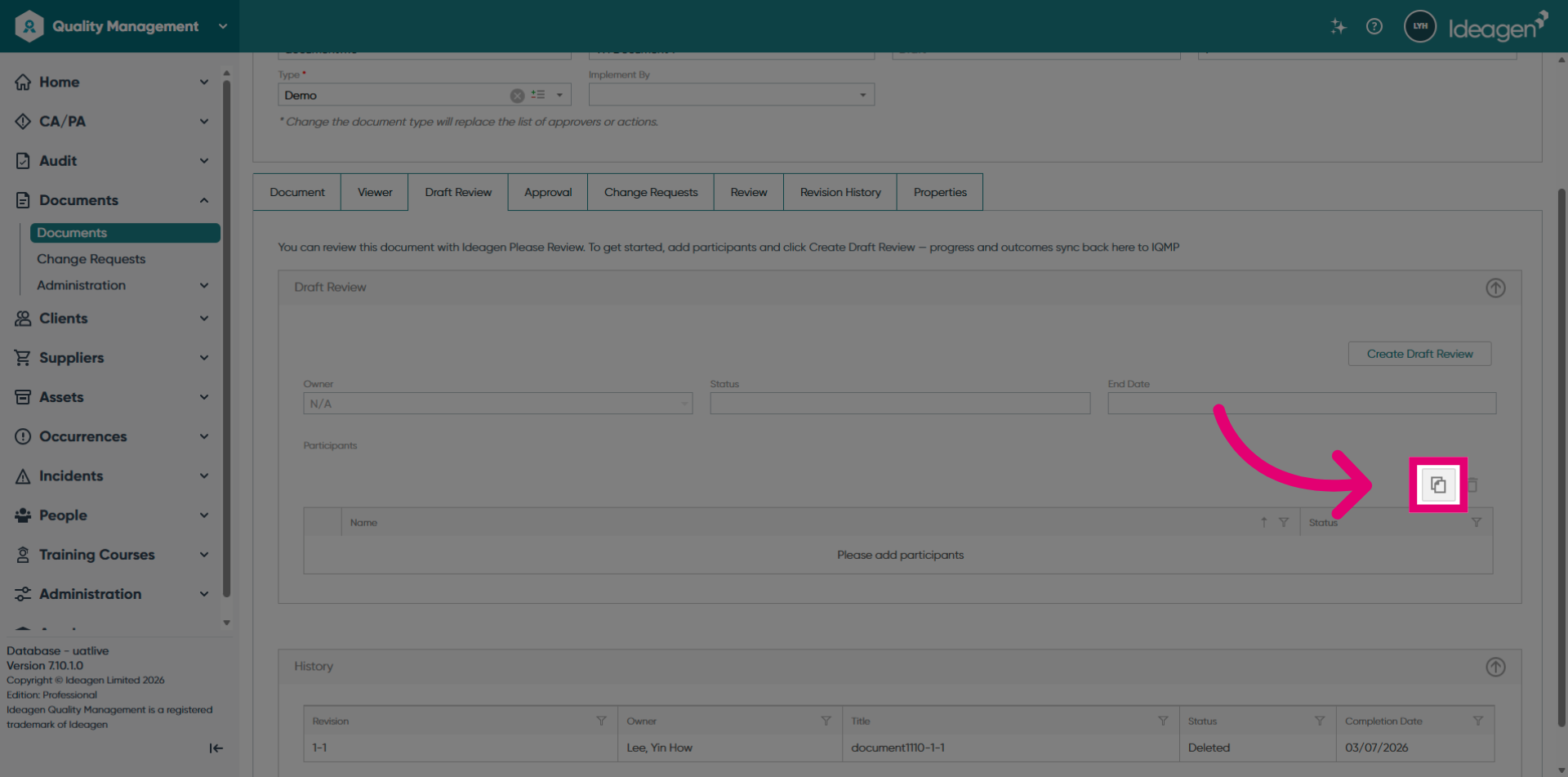Switch to the Approval tab
The image size is (1568, 777).
click(x=547, y=192)
